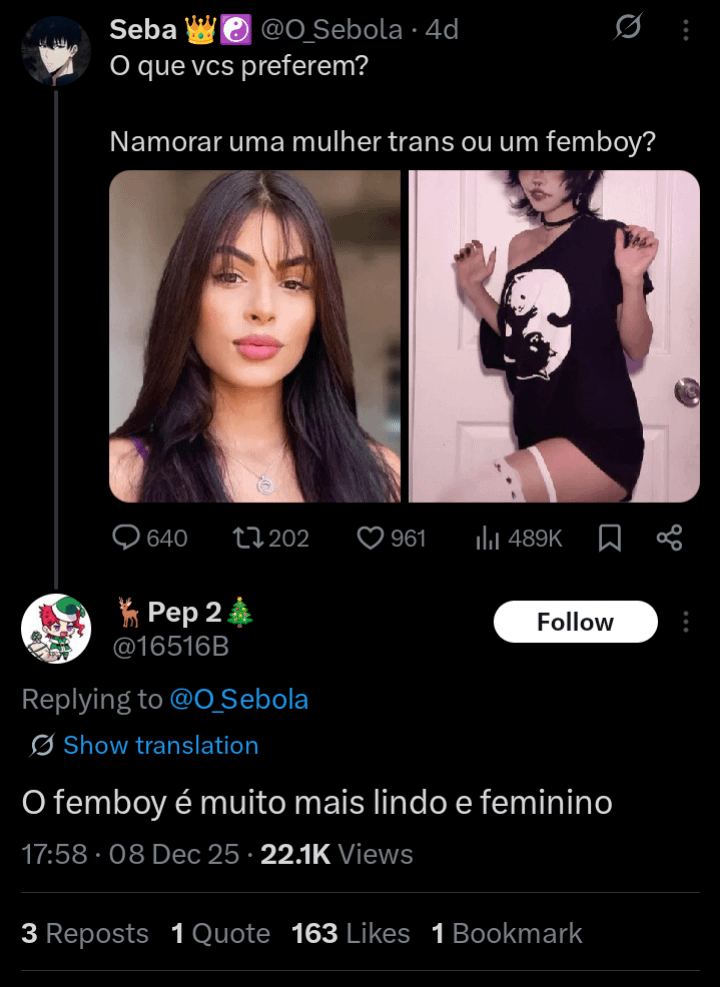View the 163 Likes list
The height and width of the screenshot is (987, 720).
coord(350,933)
